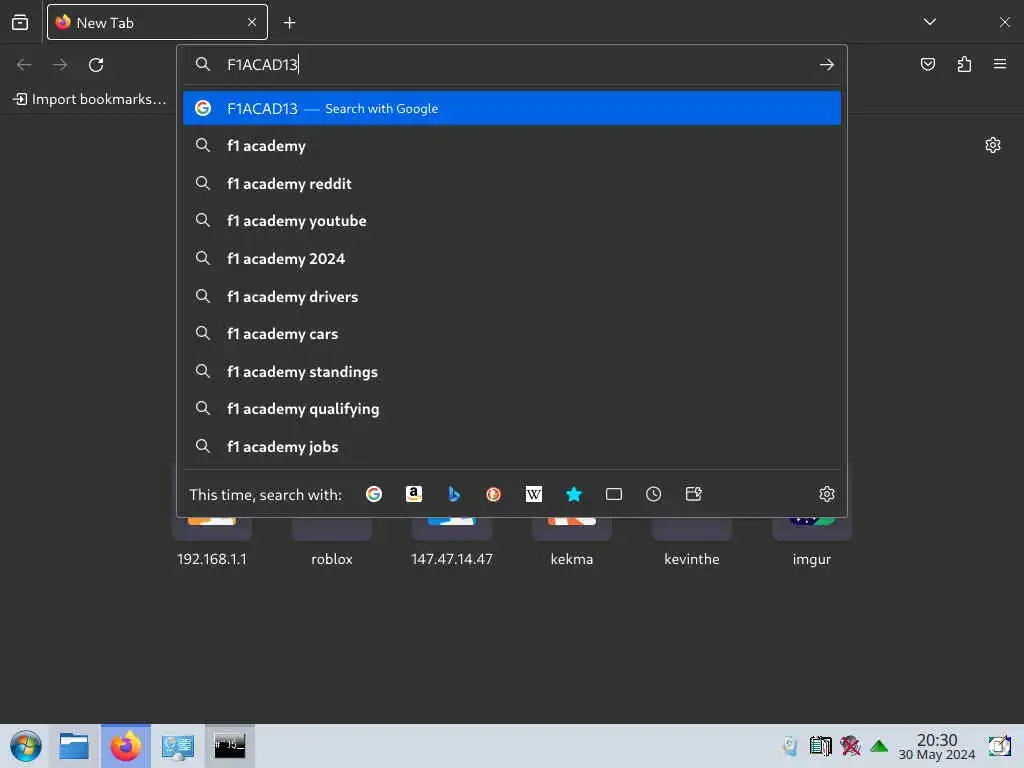Choose suggestion 'f1 academy drivers'
This screenshot has width=1024, height=768.
click(x=511, y=296)
